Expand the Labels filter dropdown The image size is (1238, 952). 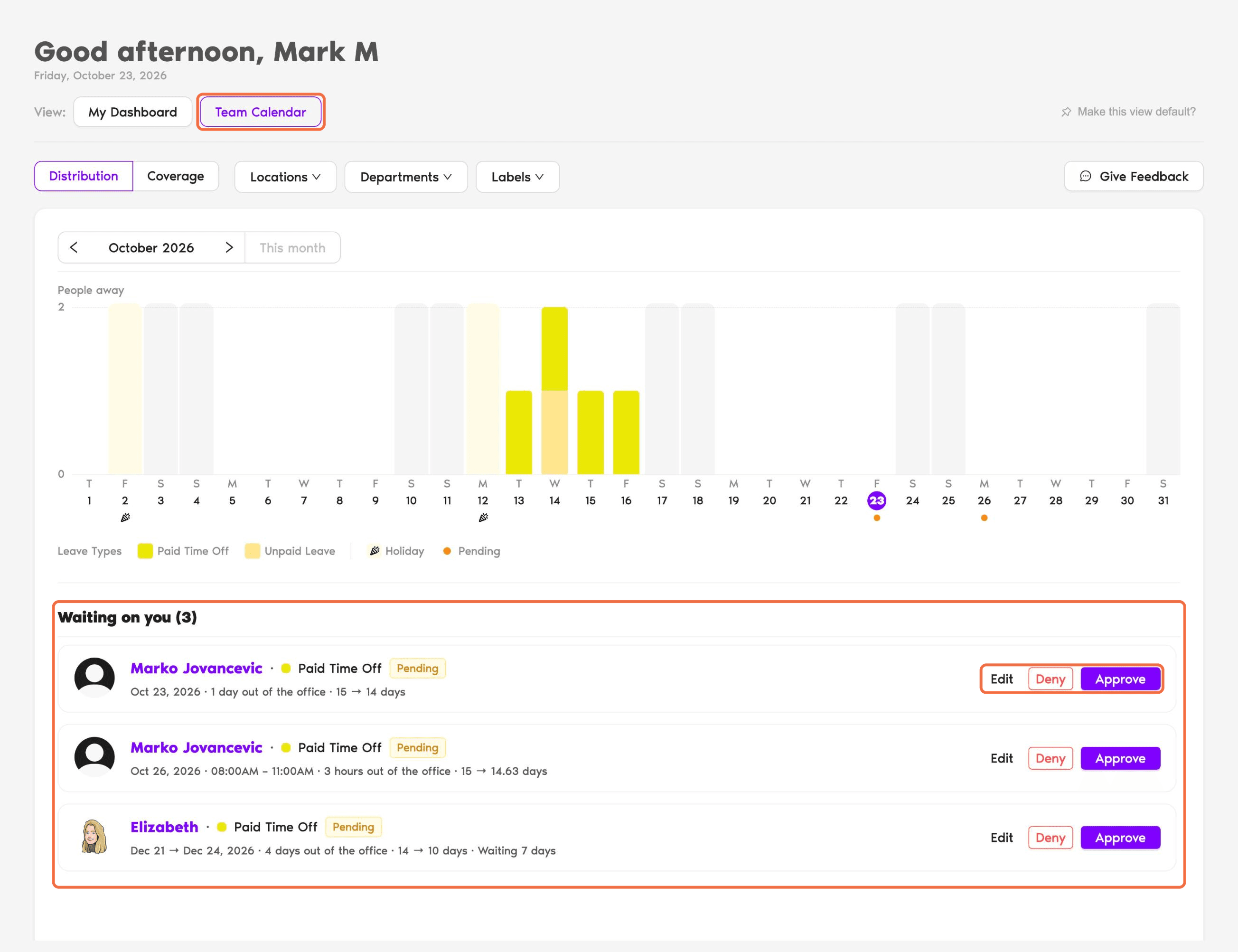click(518, 177)
